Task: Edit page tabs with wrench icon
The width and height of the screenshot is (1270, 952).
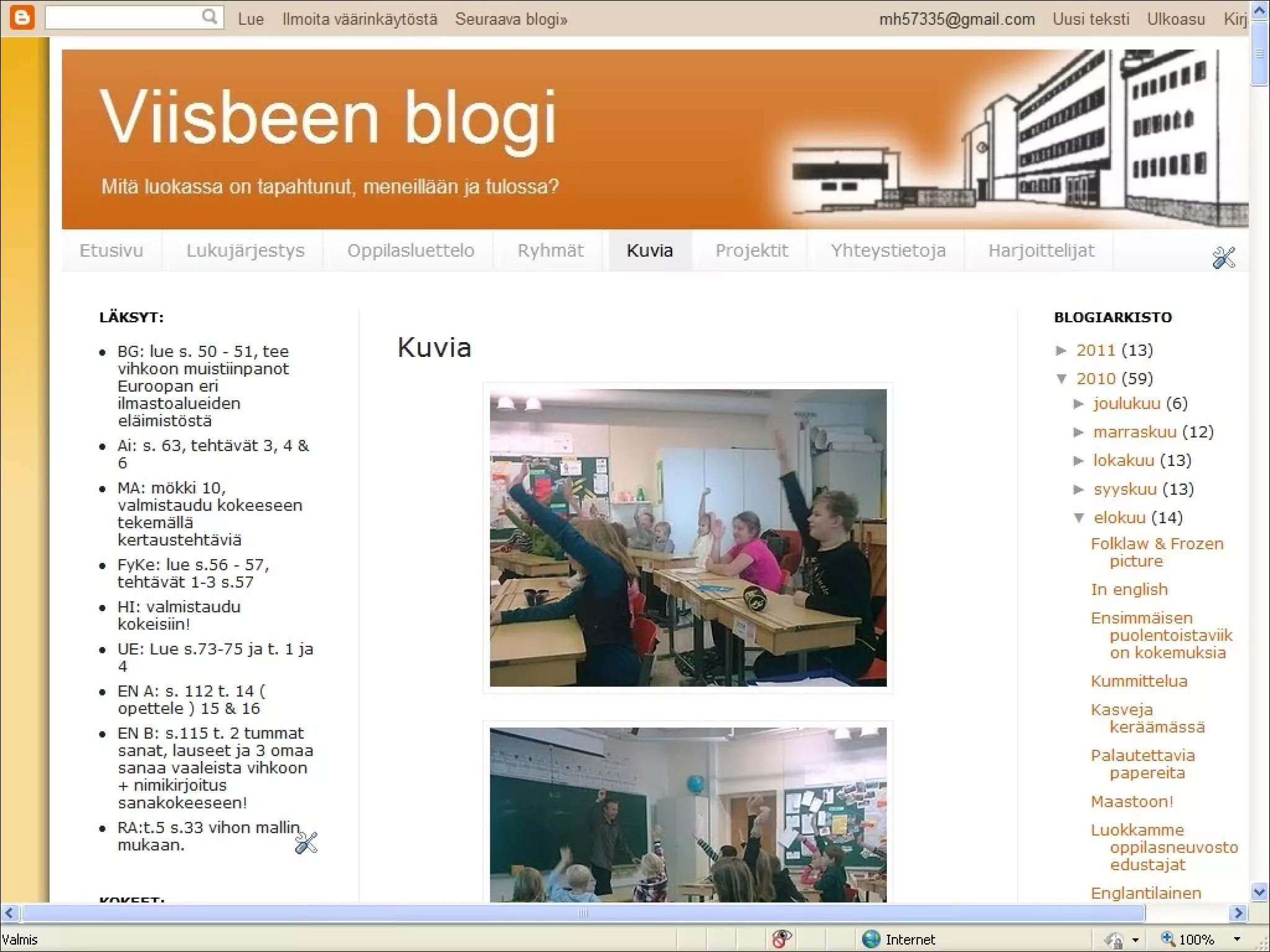Action: 1223,257
